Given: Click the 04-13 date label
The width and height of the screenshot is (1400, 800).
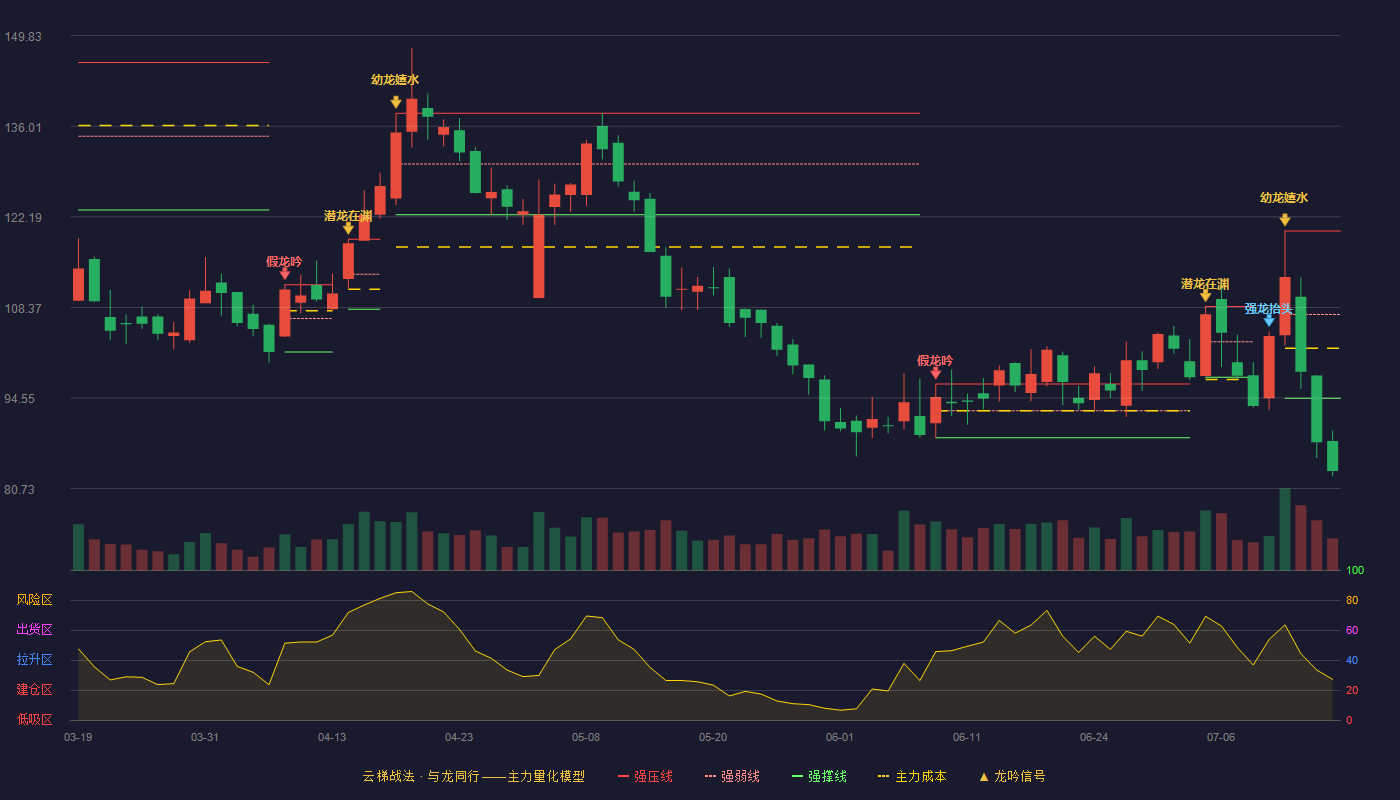Looking at the screenshot, I should [x=332, y=738].
